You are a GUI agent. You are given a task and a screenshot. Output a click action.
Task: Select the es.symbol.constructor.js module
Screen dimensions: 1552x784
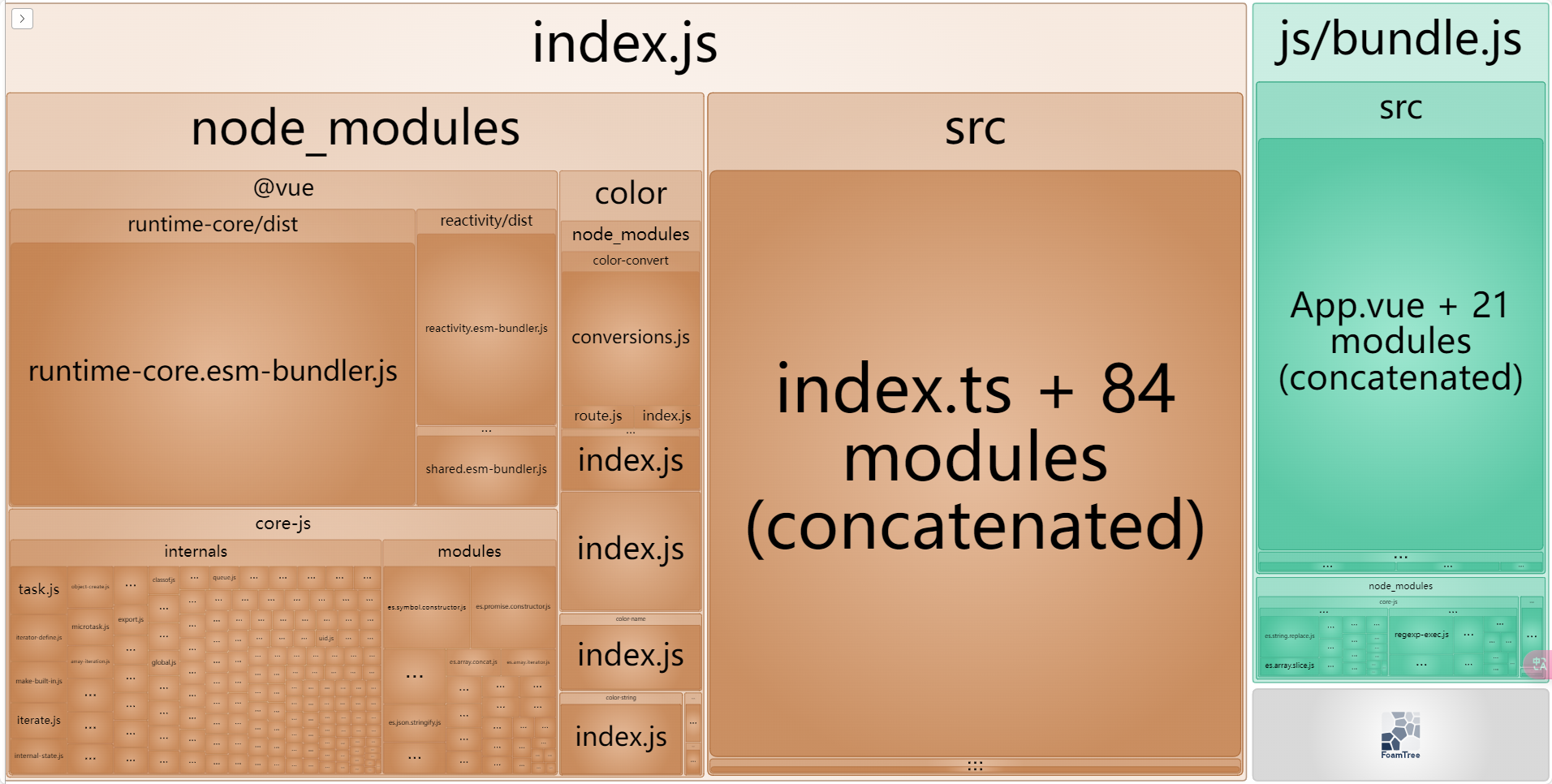coord(426,607)
